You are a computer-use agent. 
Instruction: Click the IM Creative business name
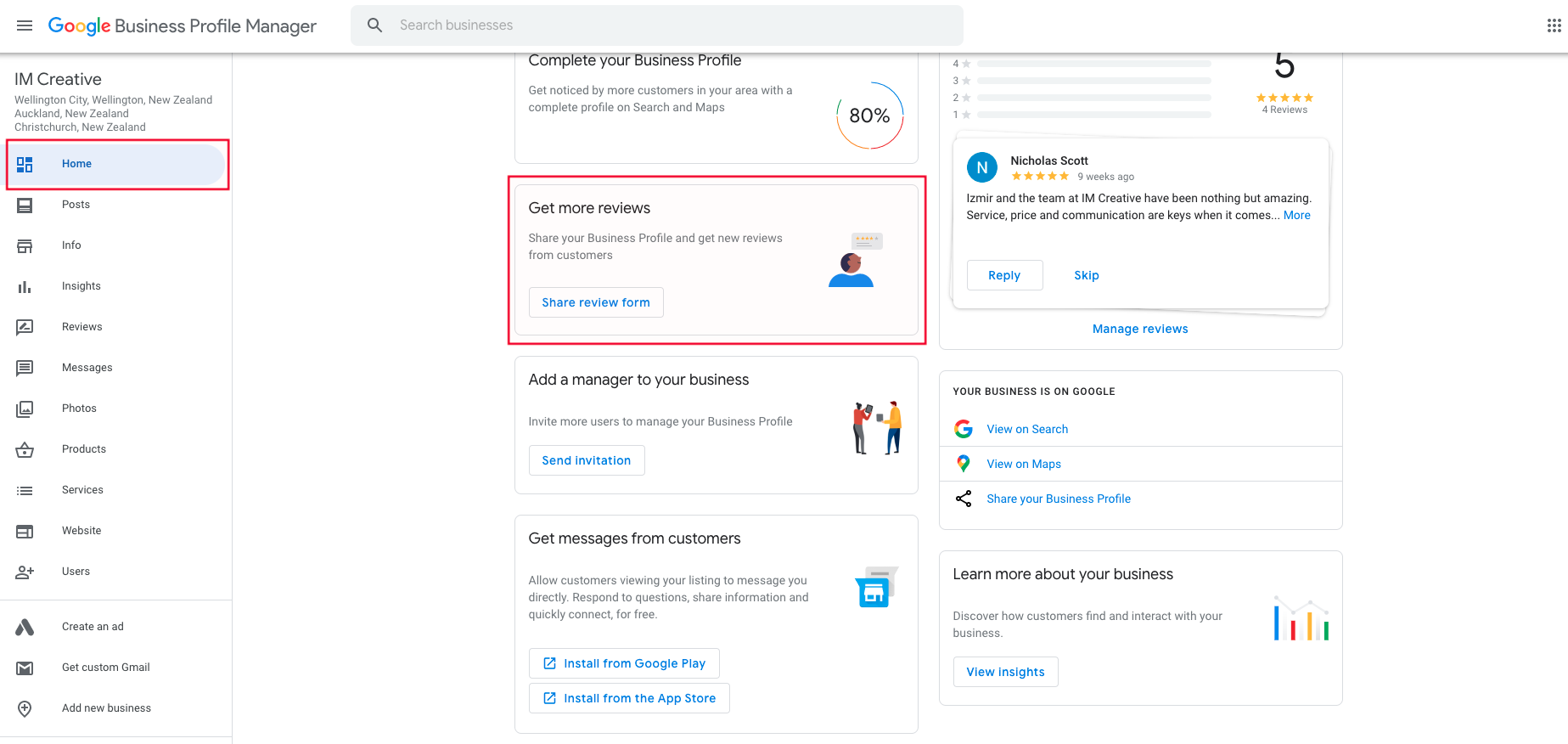pos(58,79)
